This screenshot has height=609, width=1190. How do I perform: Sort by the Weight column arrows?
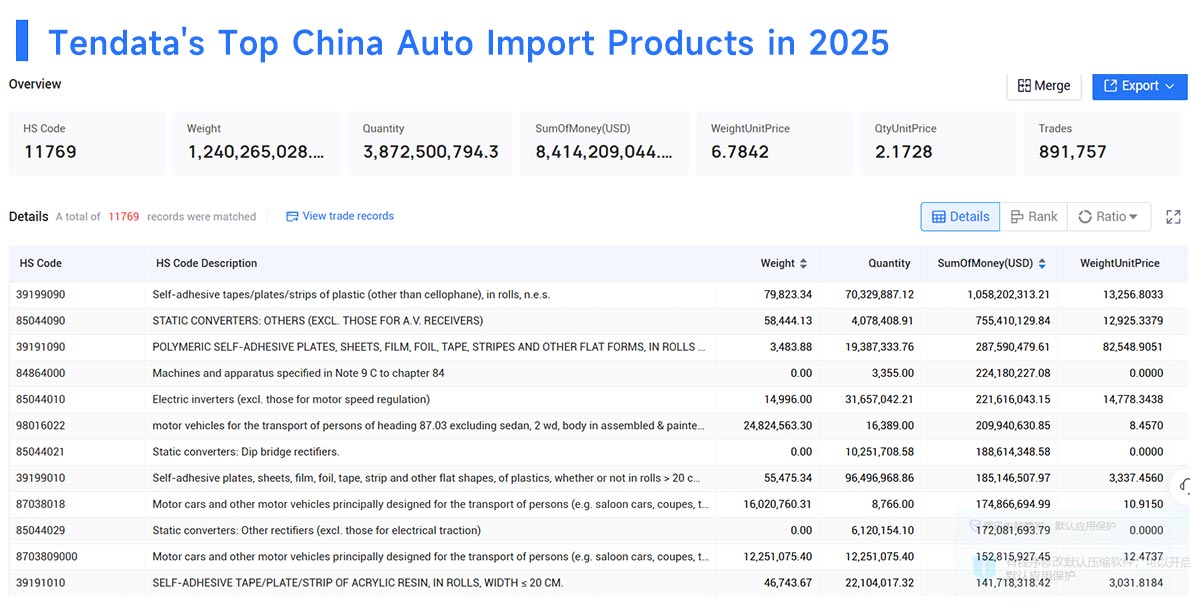(803, 263)
